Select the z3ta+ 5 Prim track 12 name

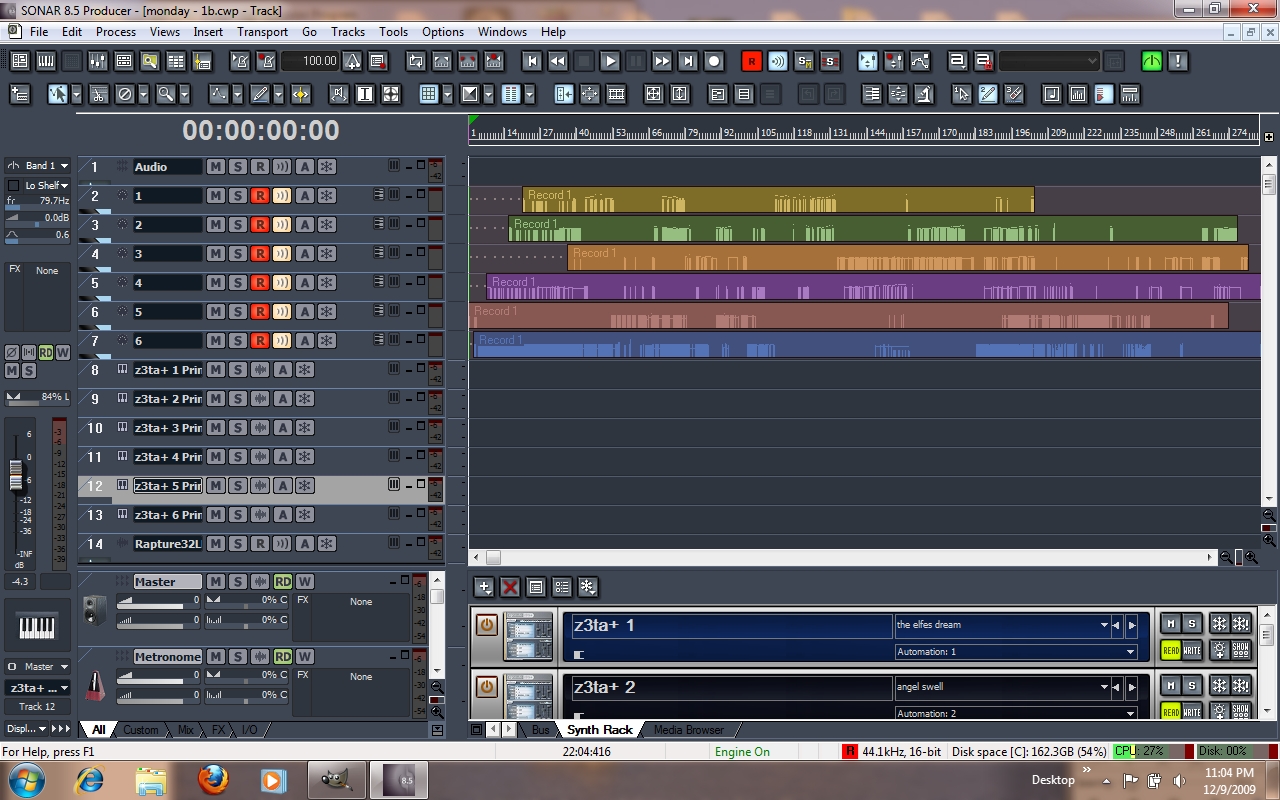167,486
